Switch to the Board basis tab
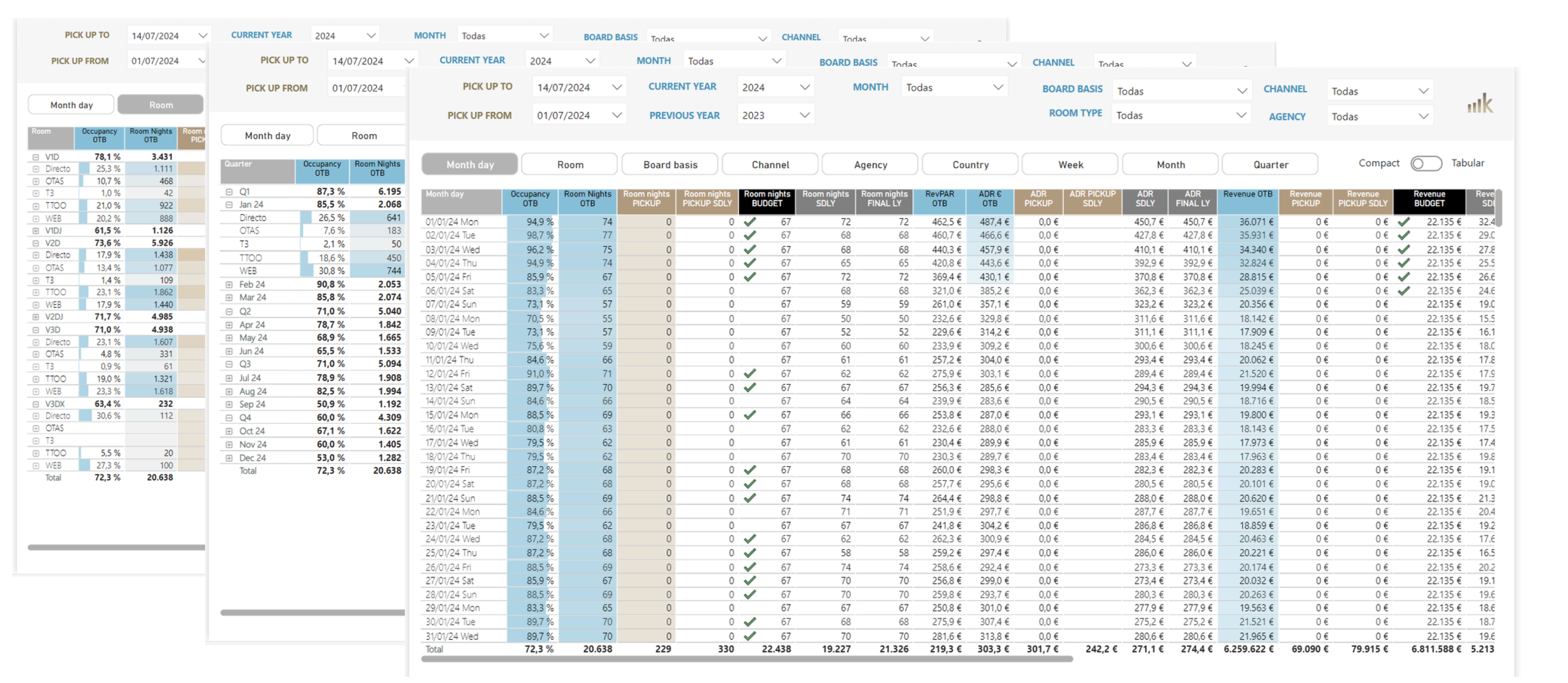The image size is (1568, 683). click(670, 165)
